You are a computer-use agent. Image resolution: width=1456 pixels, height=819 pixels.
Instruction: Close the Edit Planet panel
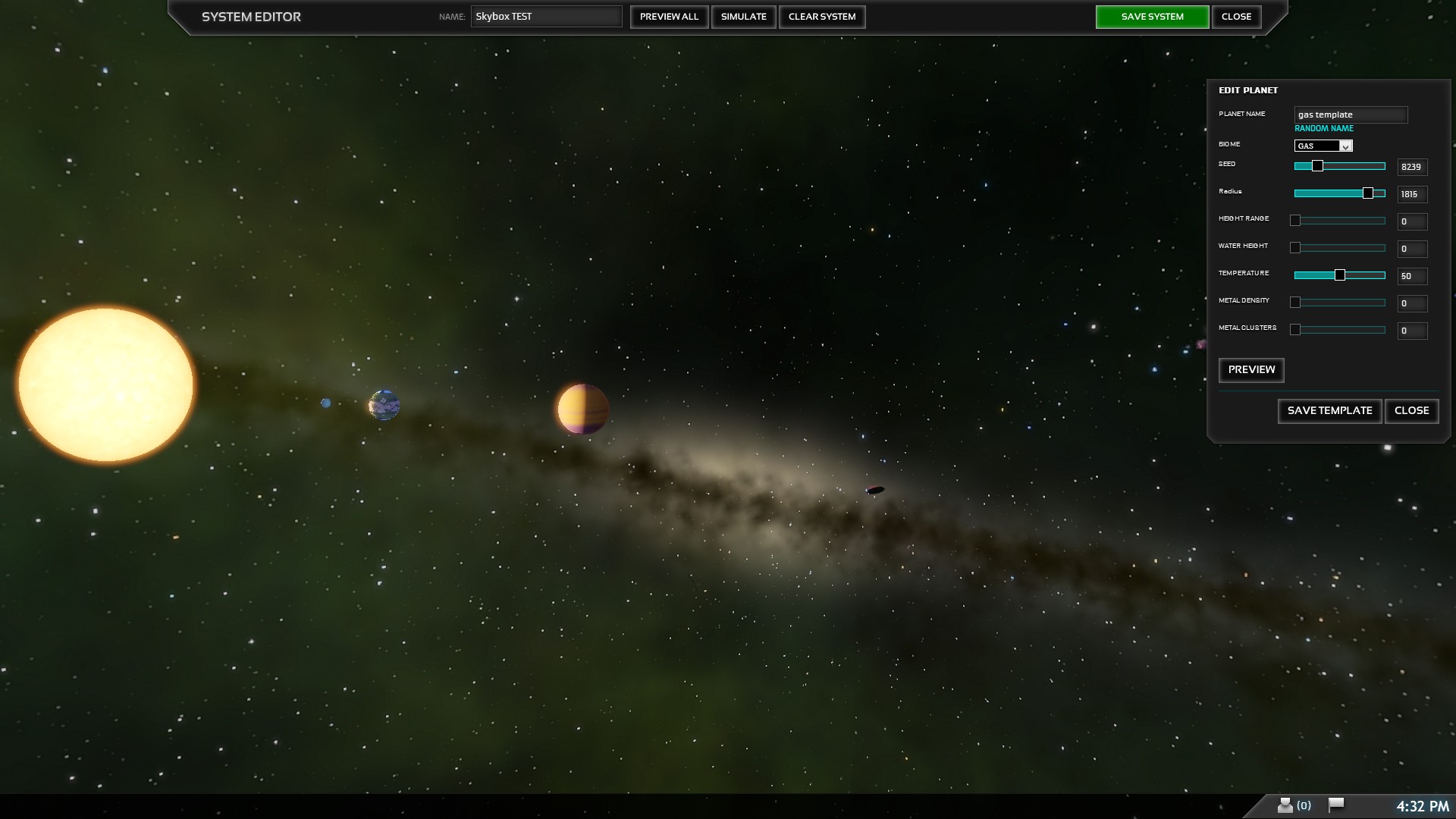click(x=1411, y=411)
